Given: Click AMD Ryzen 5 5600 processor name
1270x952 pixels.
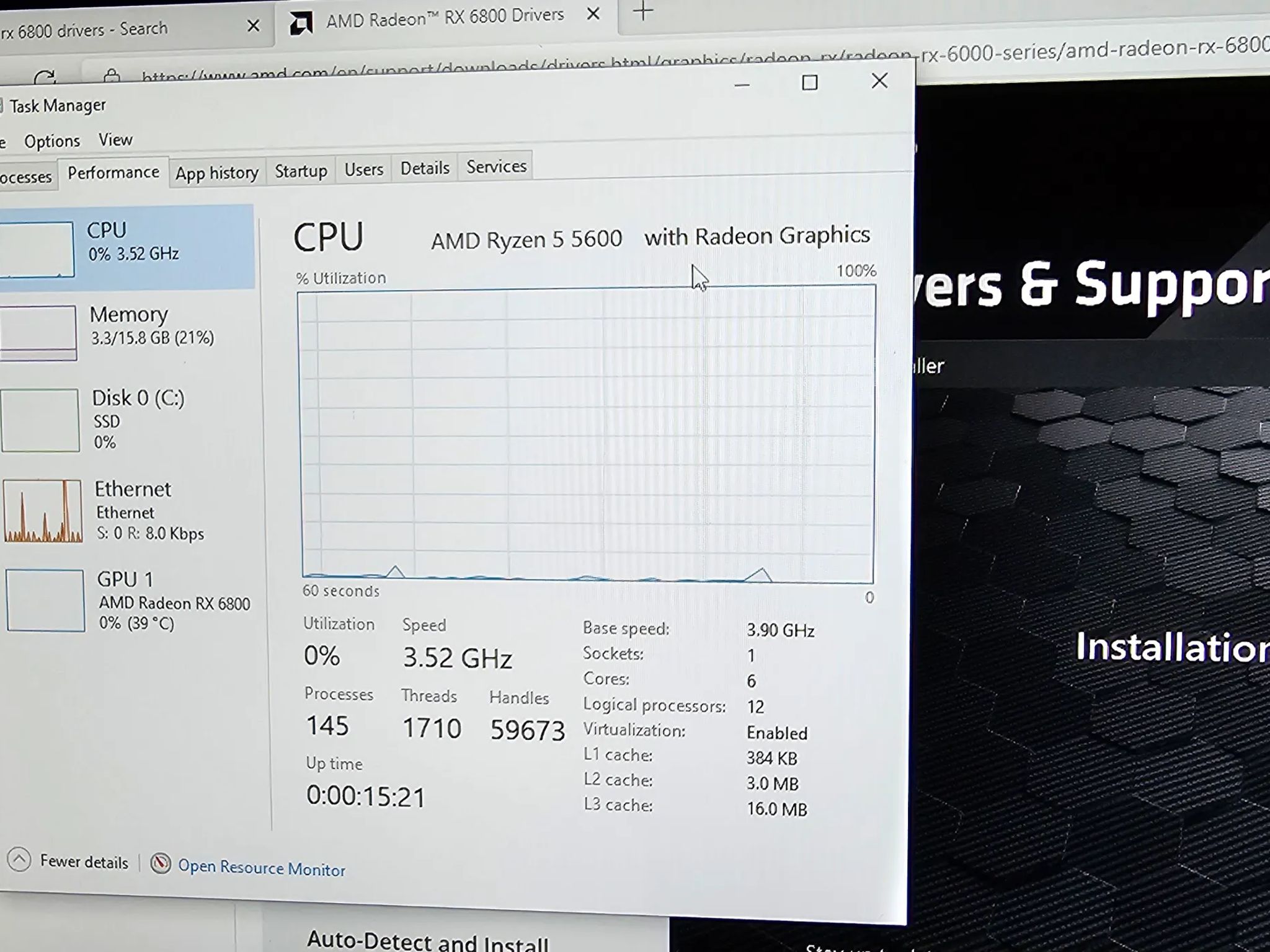Looking at the screenshot, I should pos(526,240).
